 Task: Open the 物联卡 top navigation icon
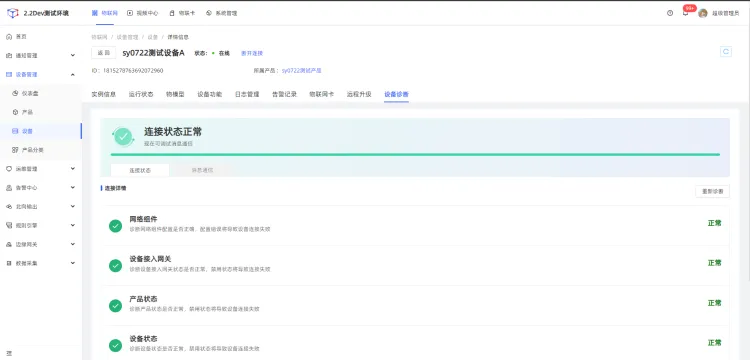(x=172, y=13)
